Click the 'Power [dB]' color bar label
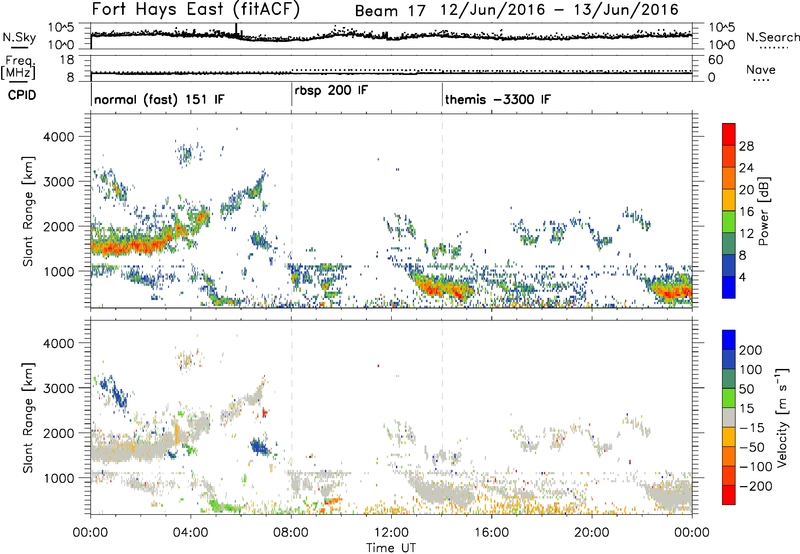The height and width of the screenshot is (554, 800). 763,211
